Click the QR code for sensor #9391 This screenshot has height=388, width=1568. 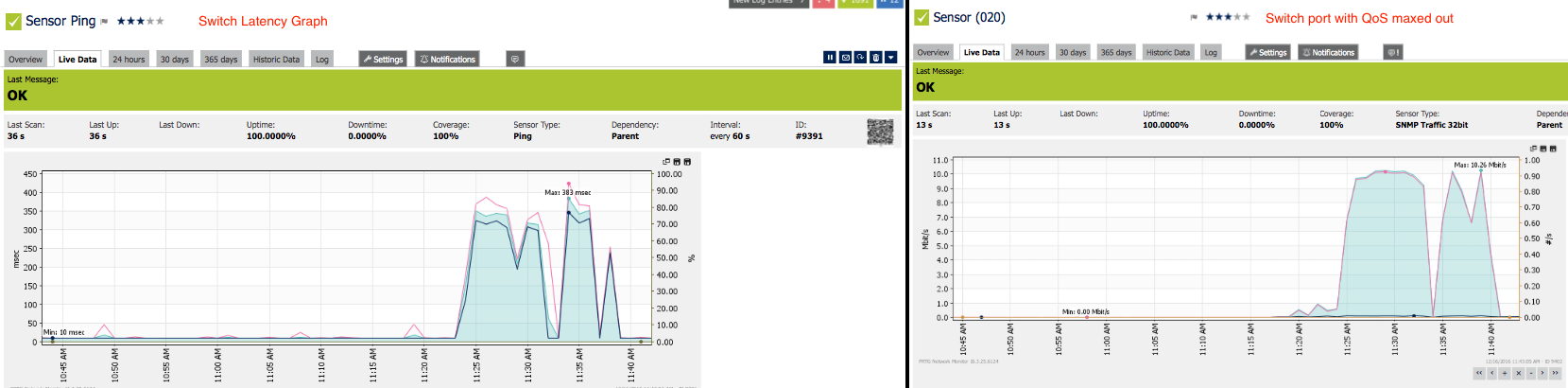coord(880,132)
